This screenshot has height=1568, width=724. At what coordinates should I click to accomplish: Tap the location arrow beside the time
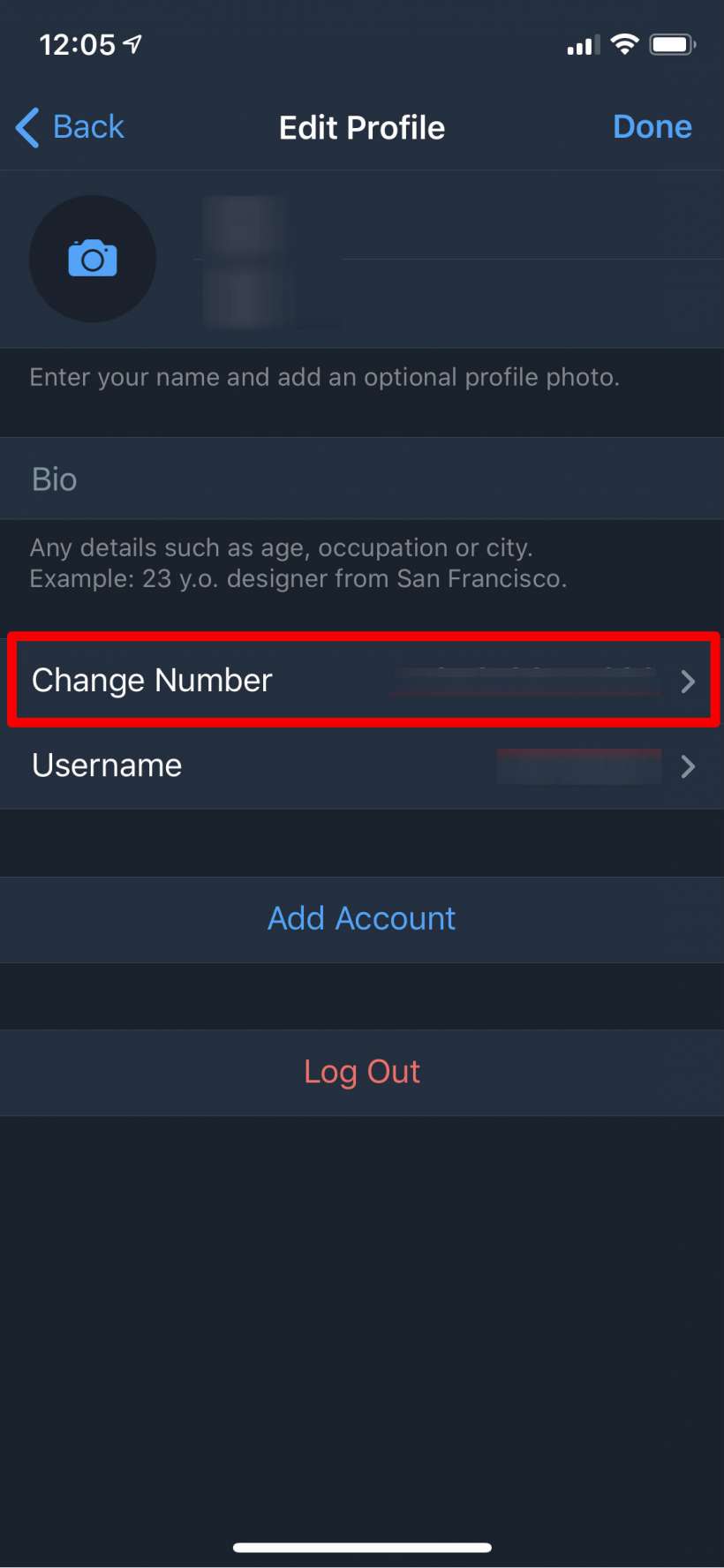pyautogui.click(x=133, y=43)
